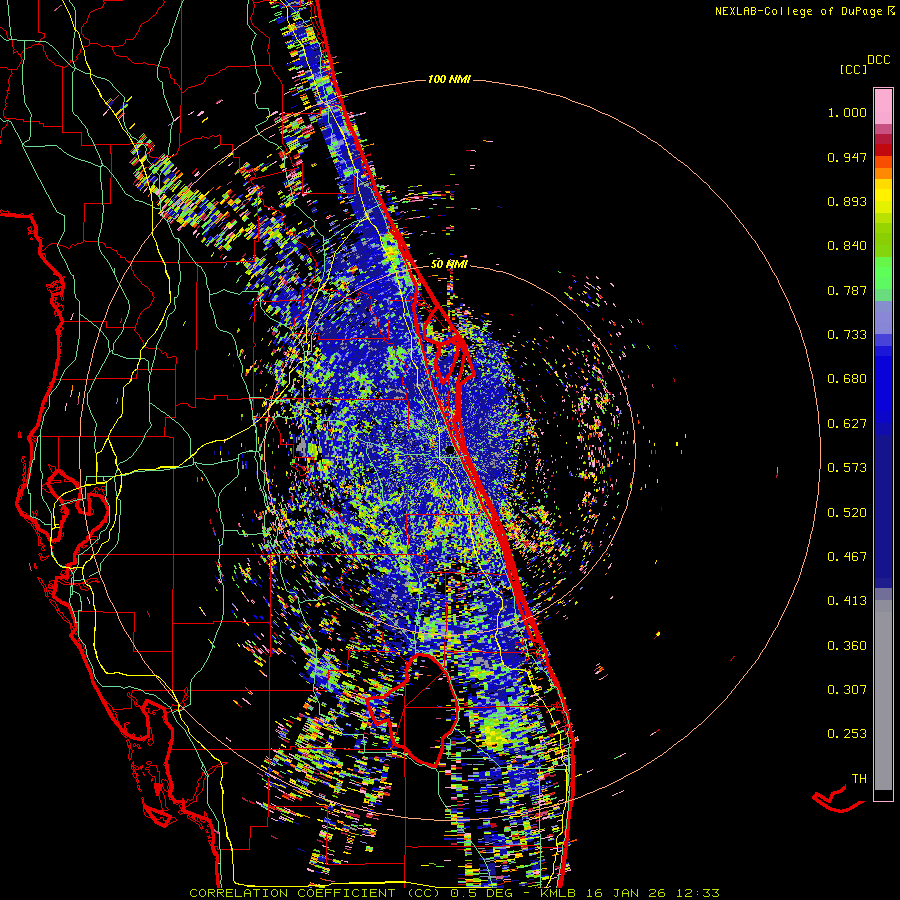This screenshot has width=900, height=900.
Task: Click the 0.947 legend value
Action: pyautogui.click(x=847, y=157)
